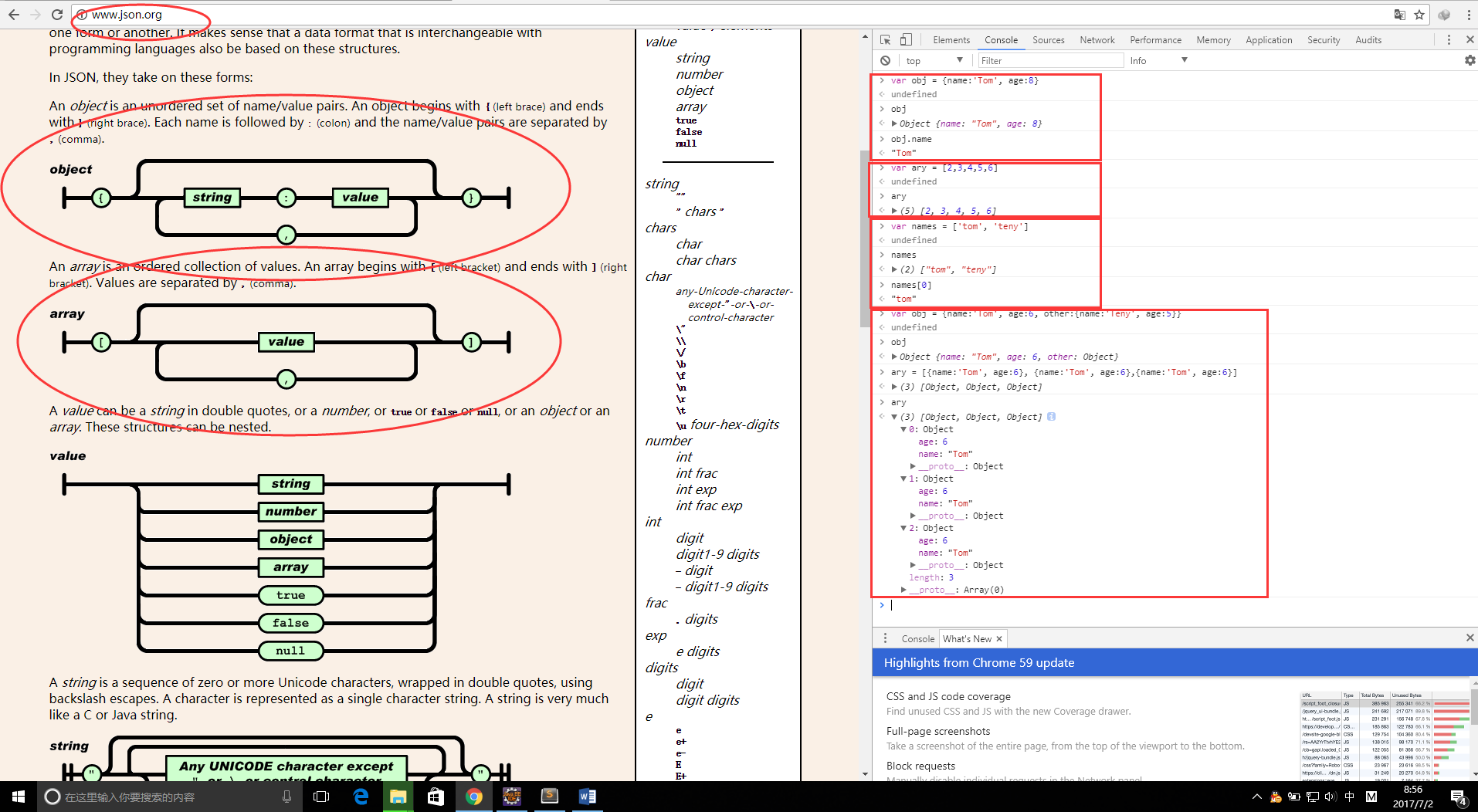This screenshot has width=1478, height=812.
Task: Click the console input prompt line
Action: click(1174, 605)
